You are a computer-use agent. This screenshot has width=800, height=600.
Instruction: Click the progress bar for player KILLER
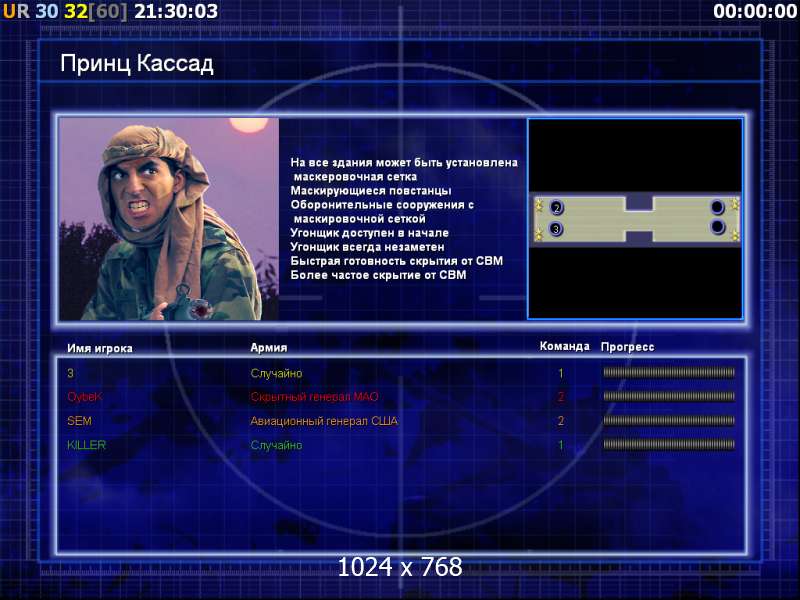(x=669, y=445)
